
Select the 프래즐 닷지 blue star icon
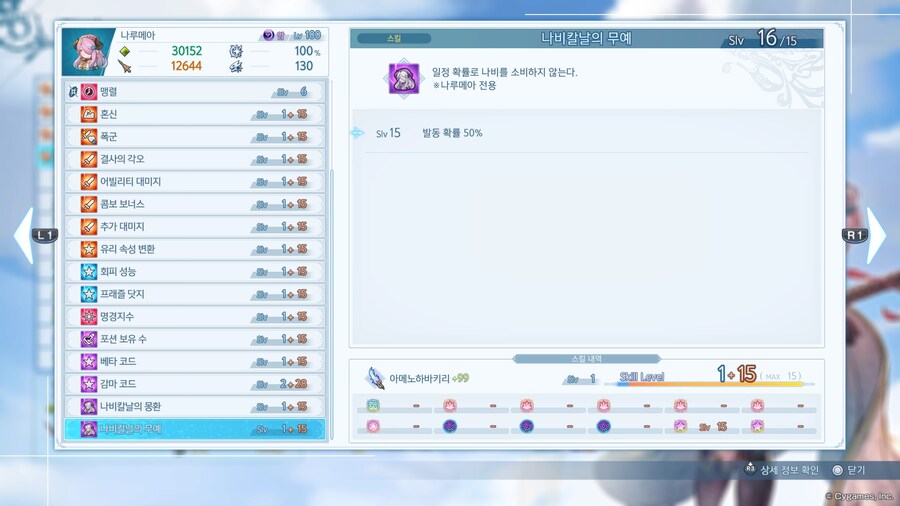point(88,294)
